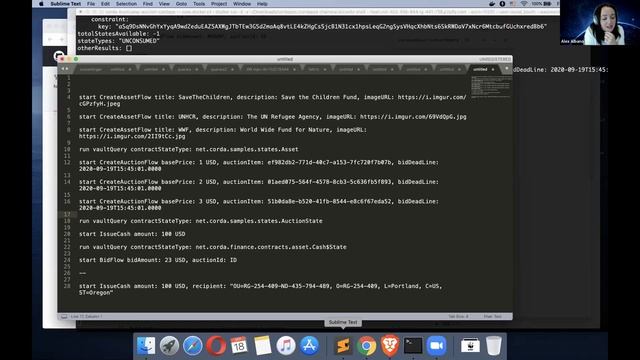Open Trash in the dock
Viewport: 640px width, 360px height.
click(493, 345)
